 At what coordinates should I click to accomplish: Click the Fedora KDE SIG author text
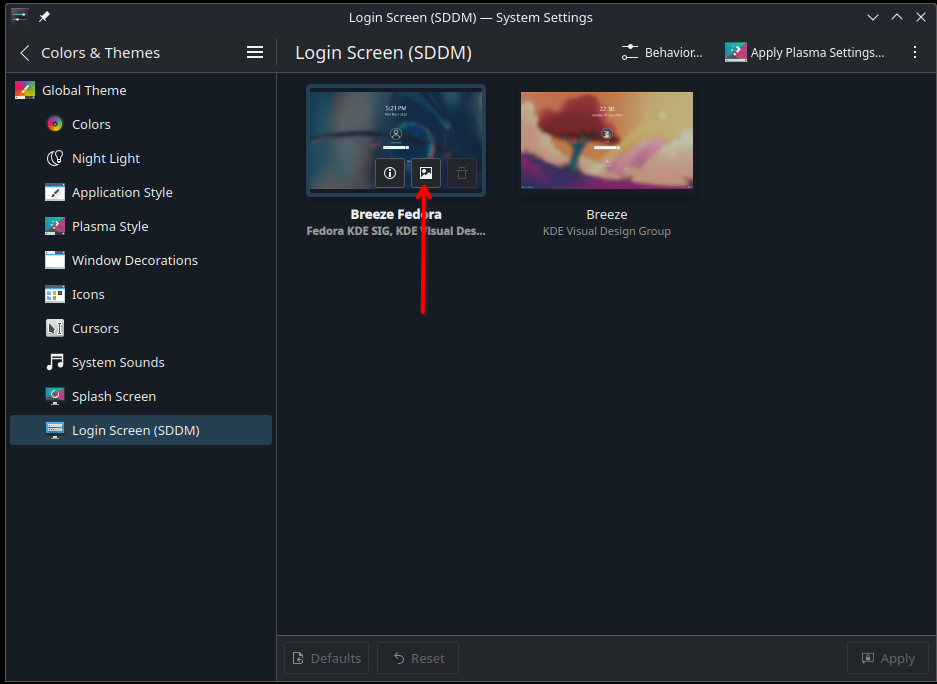pos(396,231)
